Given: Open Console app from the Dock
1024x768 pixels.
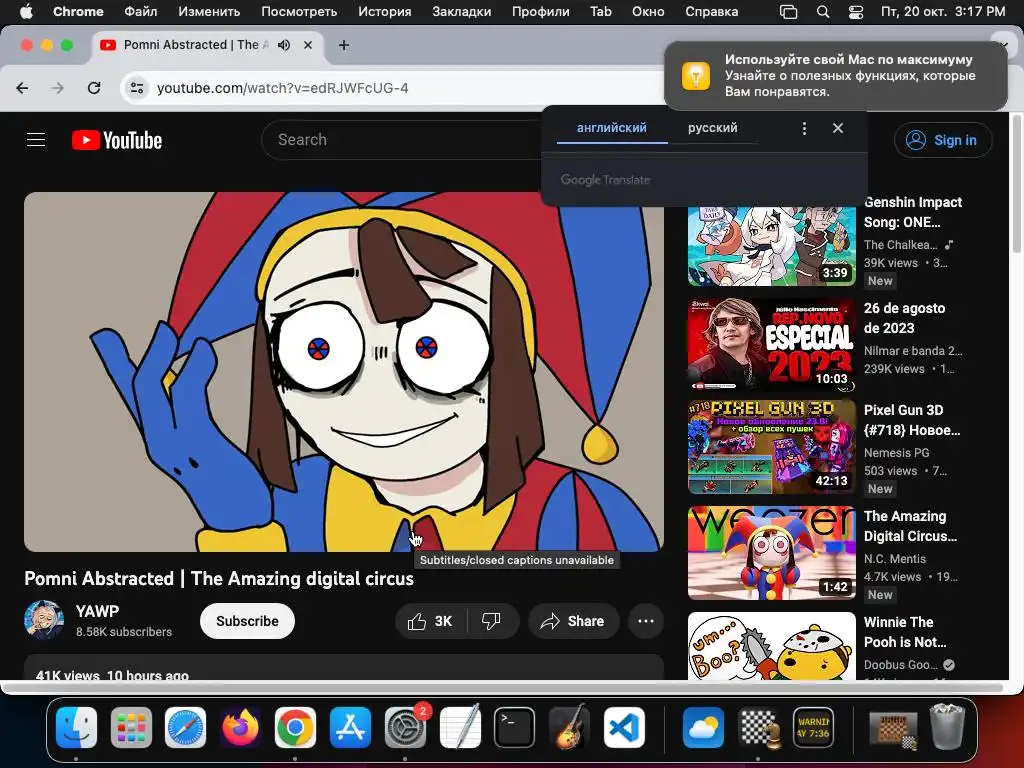Looking at the screenshot, I should (813, 727).
